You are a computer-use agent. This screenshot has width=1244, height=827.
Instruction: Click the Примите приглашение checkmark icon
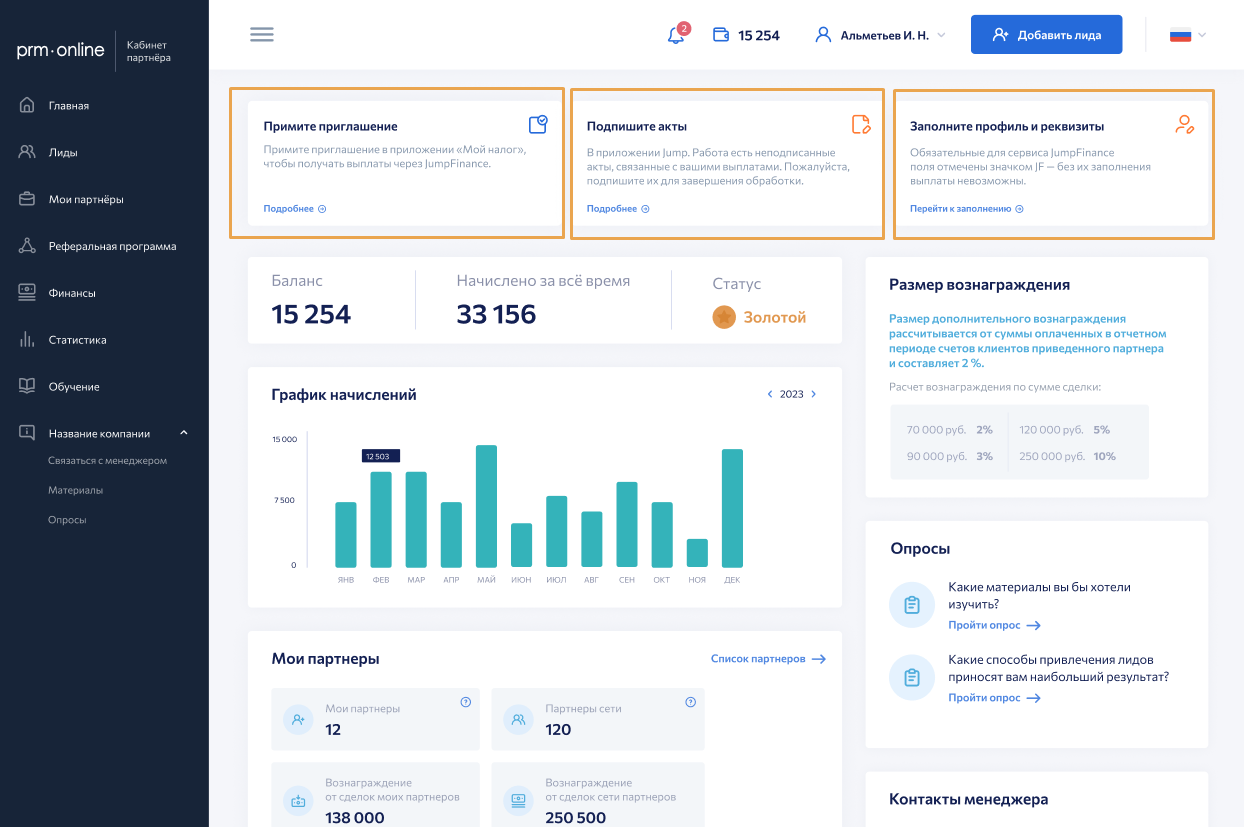point(538,124)
